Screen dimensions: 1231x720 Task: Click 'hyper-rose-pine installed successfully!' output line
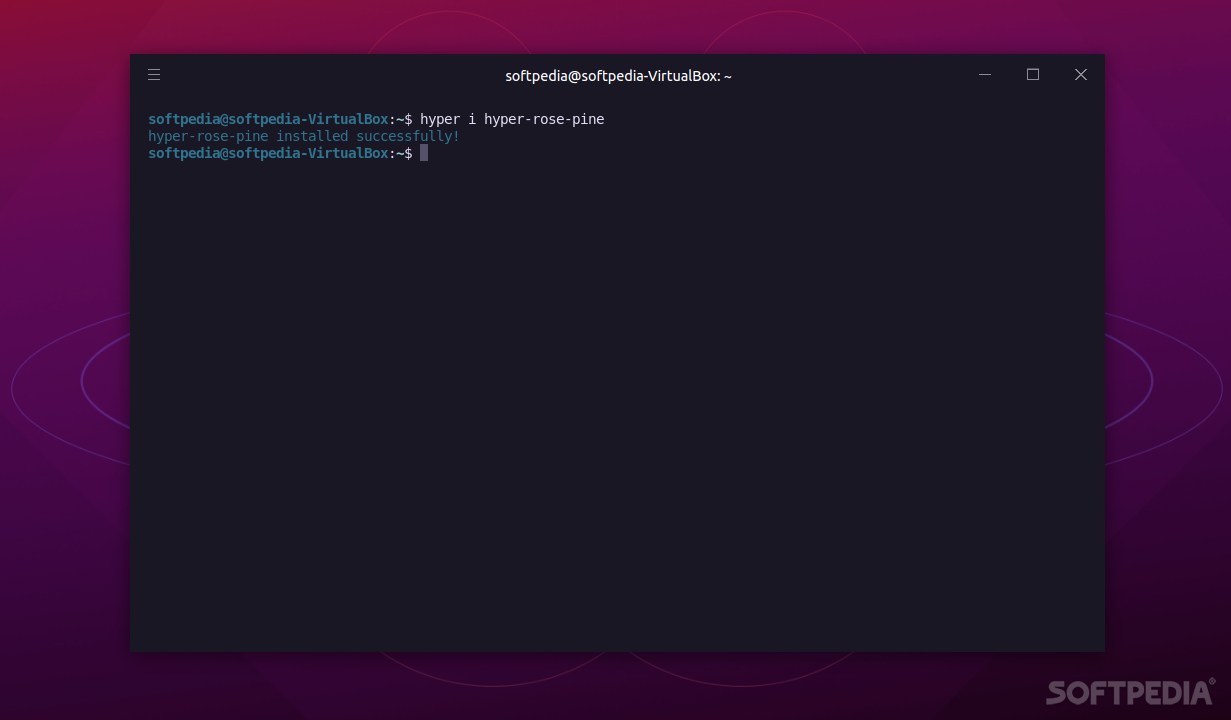click(x=304, y=136)
